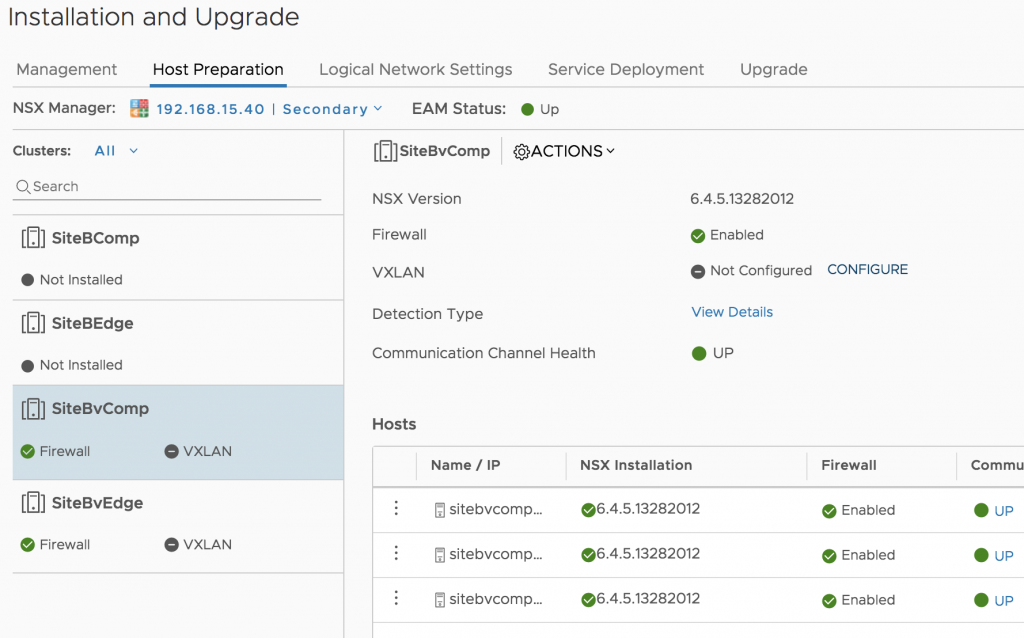1024x638 pixels.
Task: Click the UP link in the third host row
Action: pyautogui.click(x=1004, y=601)
